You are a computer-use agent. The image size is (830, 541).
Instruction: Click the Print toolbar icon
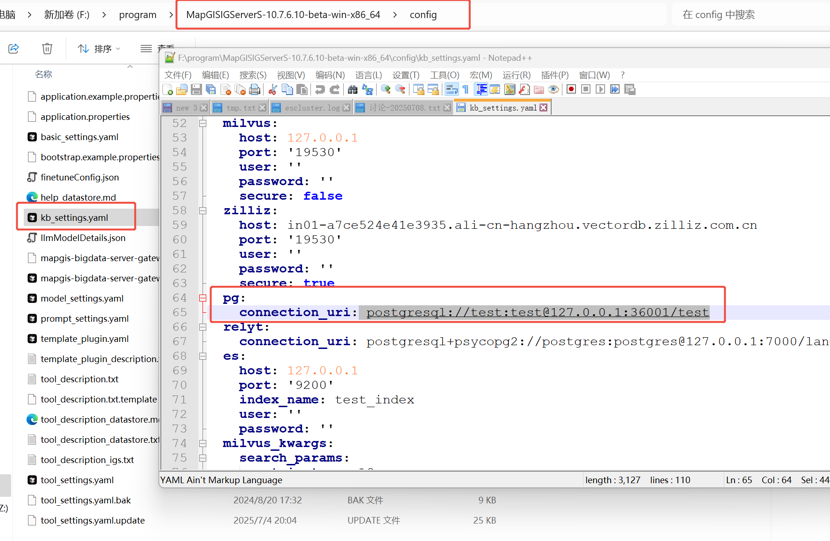(x=255, y=90)
